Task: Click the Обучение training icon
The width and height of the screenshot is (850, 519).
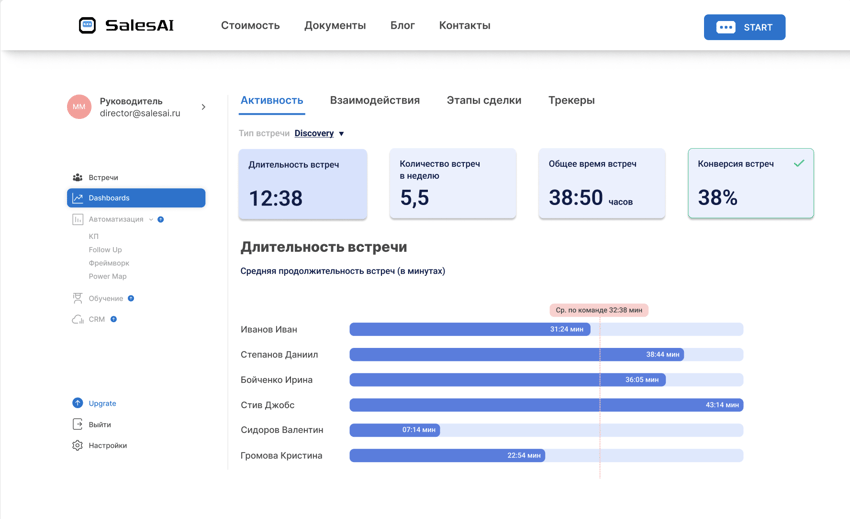Action: pyautogui.click(x=77, y=298)
